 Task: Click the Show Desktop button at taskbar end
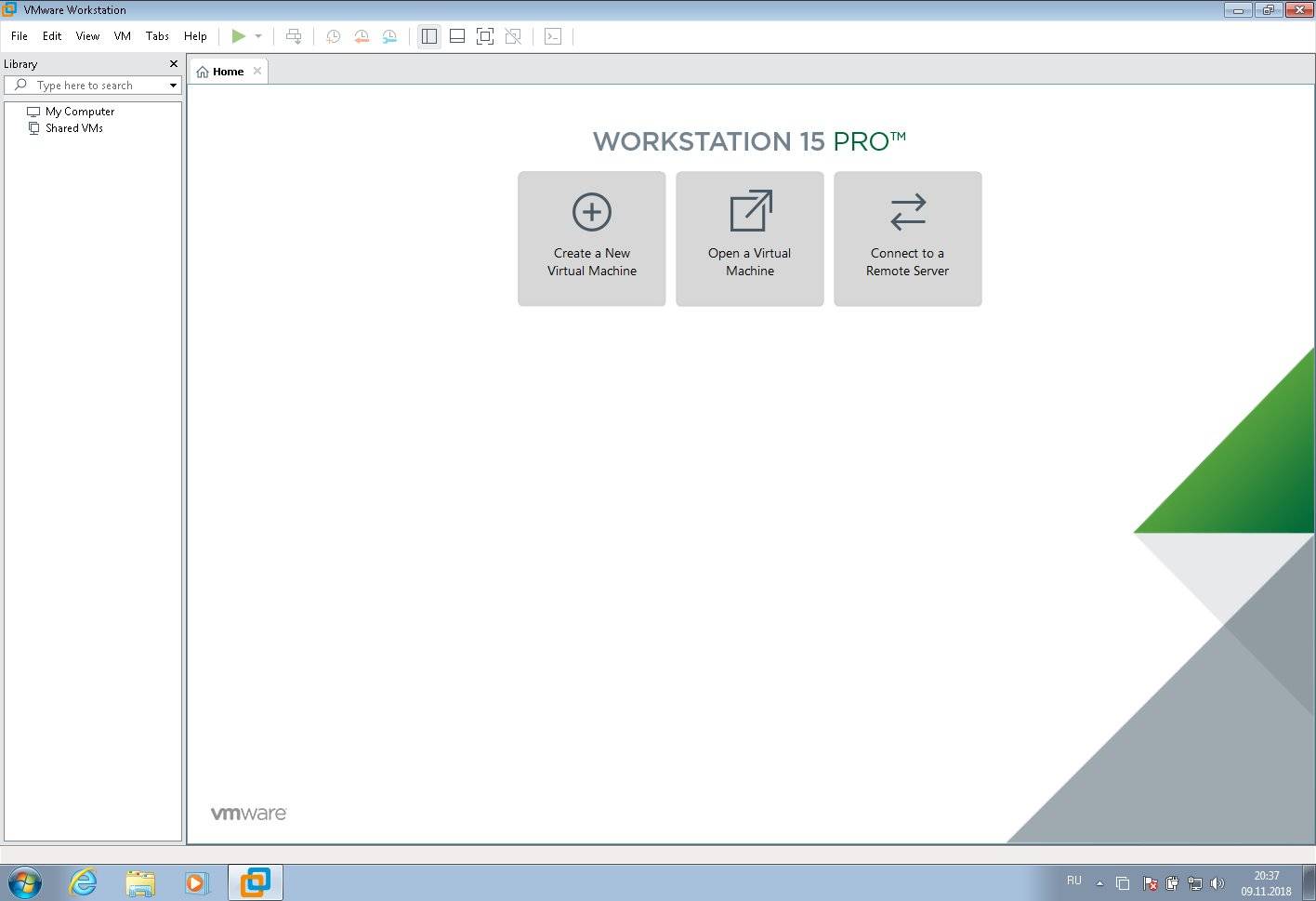pyautogui.click(x=1309, y=882)
